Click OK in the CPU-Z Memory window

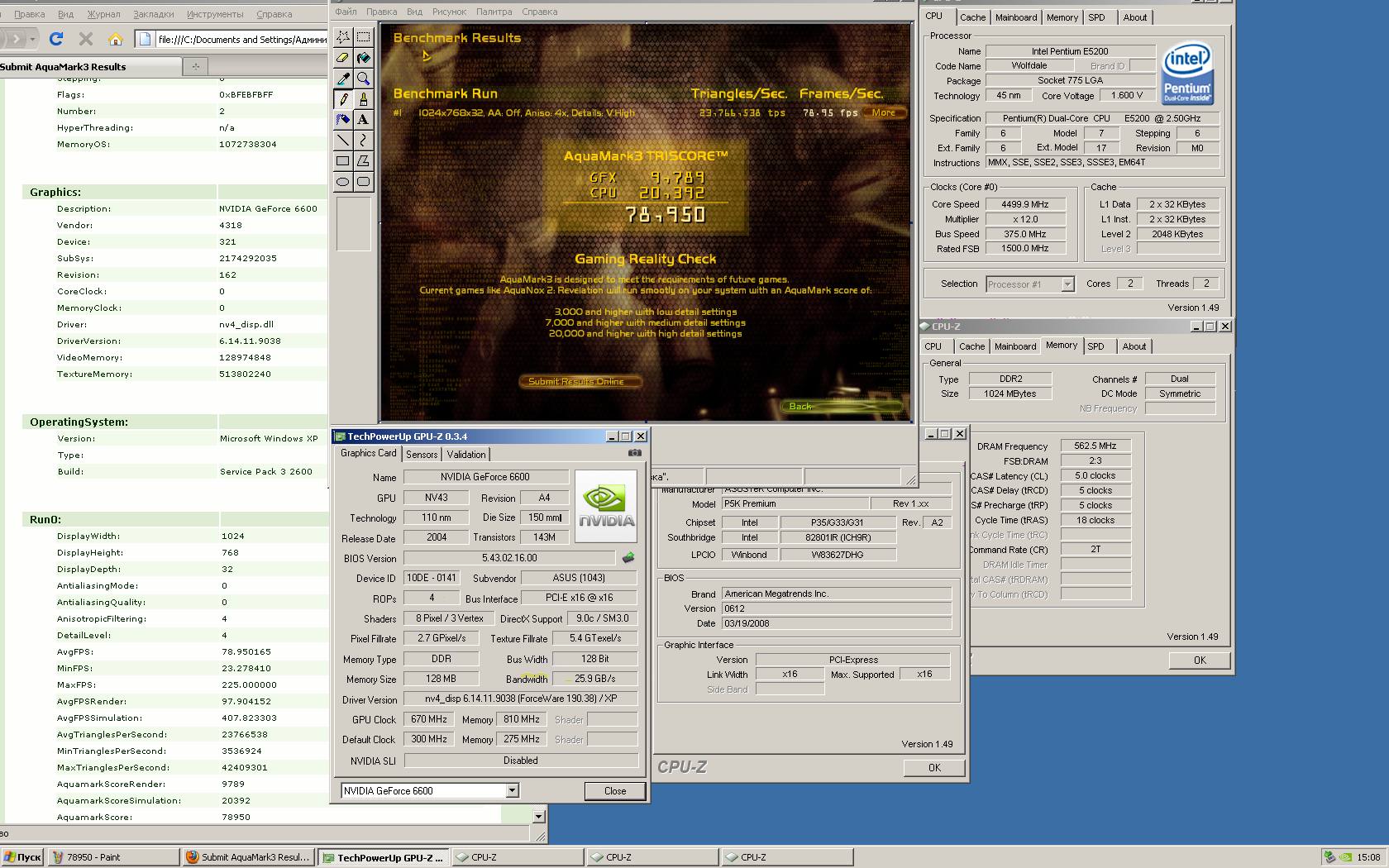1200,660
